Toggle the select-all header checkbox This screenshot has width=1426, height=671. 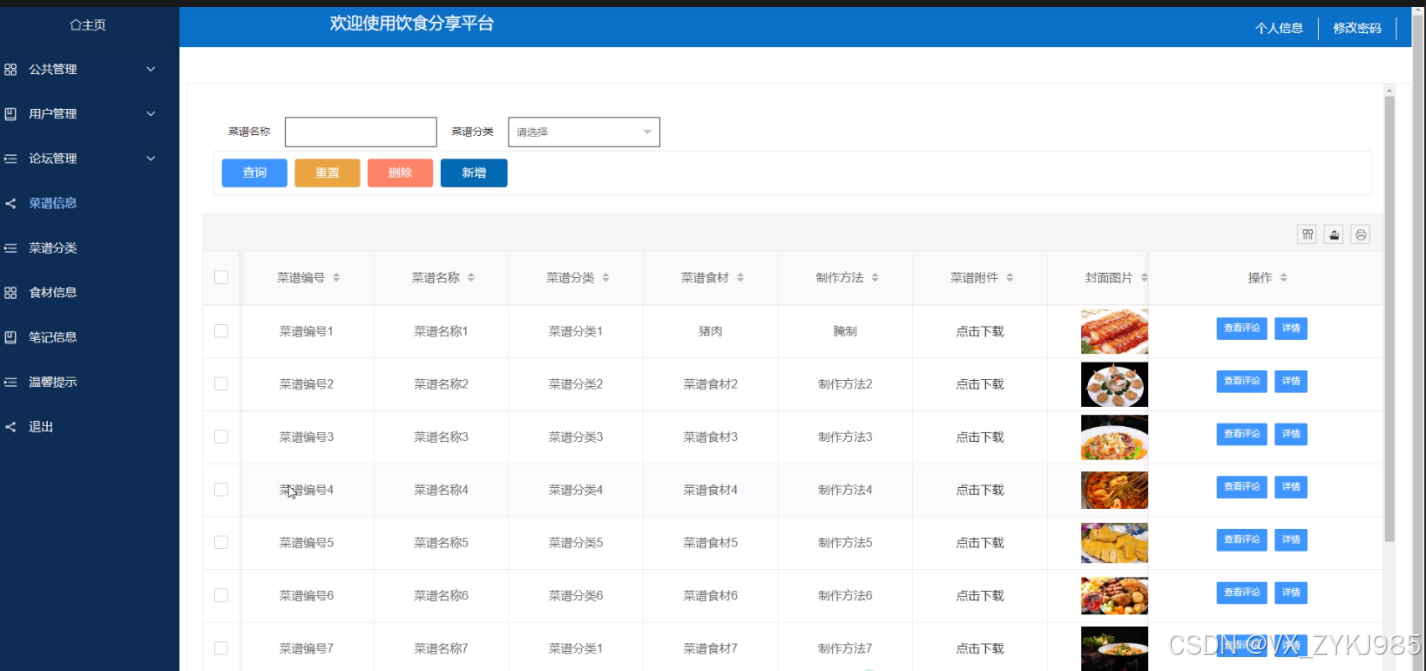(x=221, y=278)
